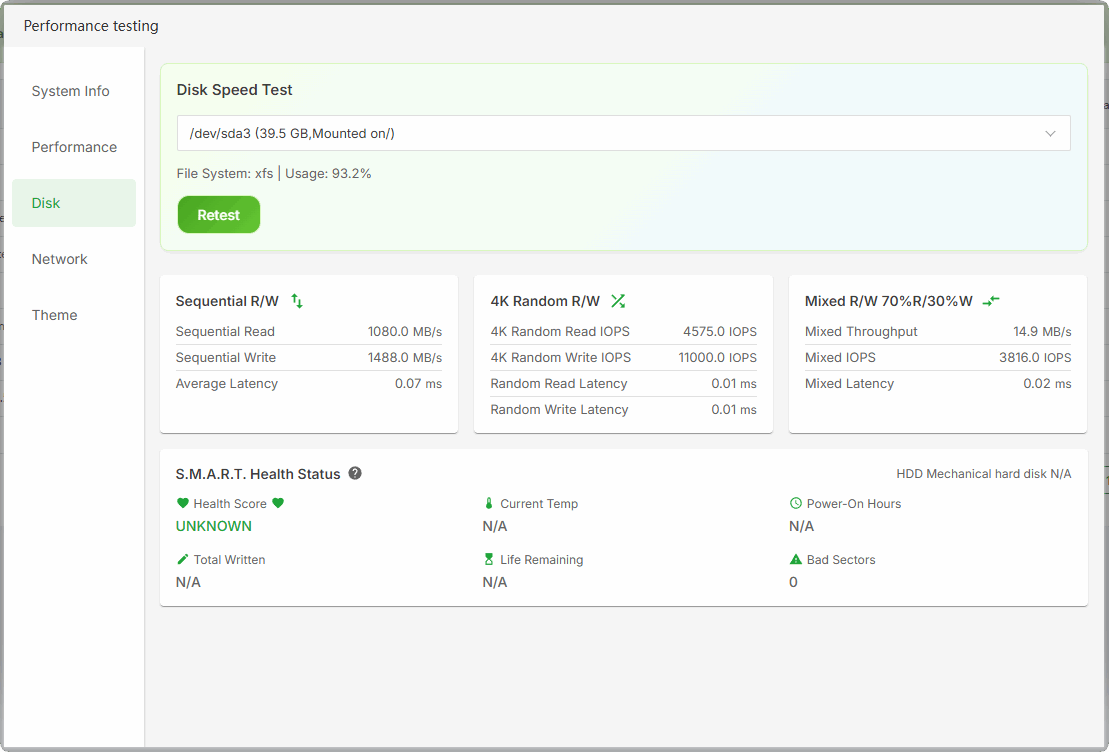Click the Sequential R/W up-down arrows icon

[297, 300]
